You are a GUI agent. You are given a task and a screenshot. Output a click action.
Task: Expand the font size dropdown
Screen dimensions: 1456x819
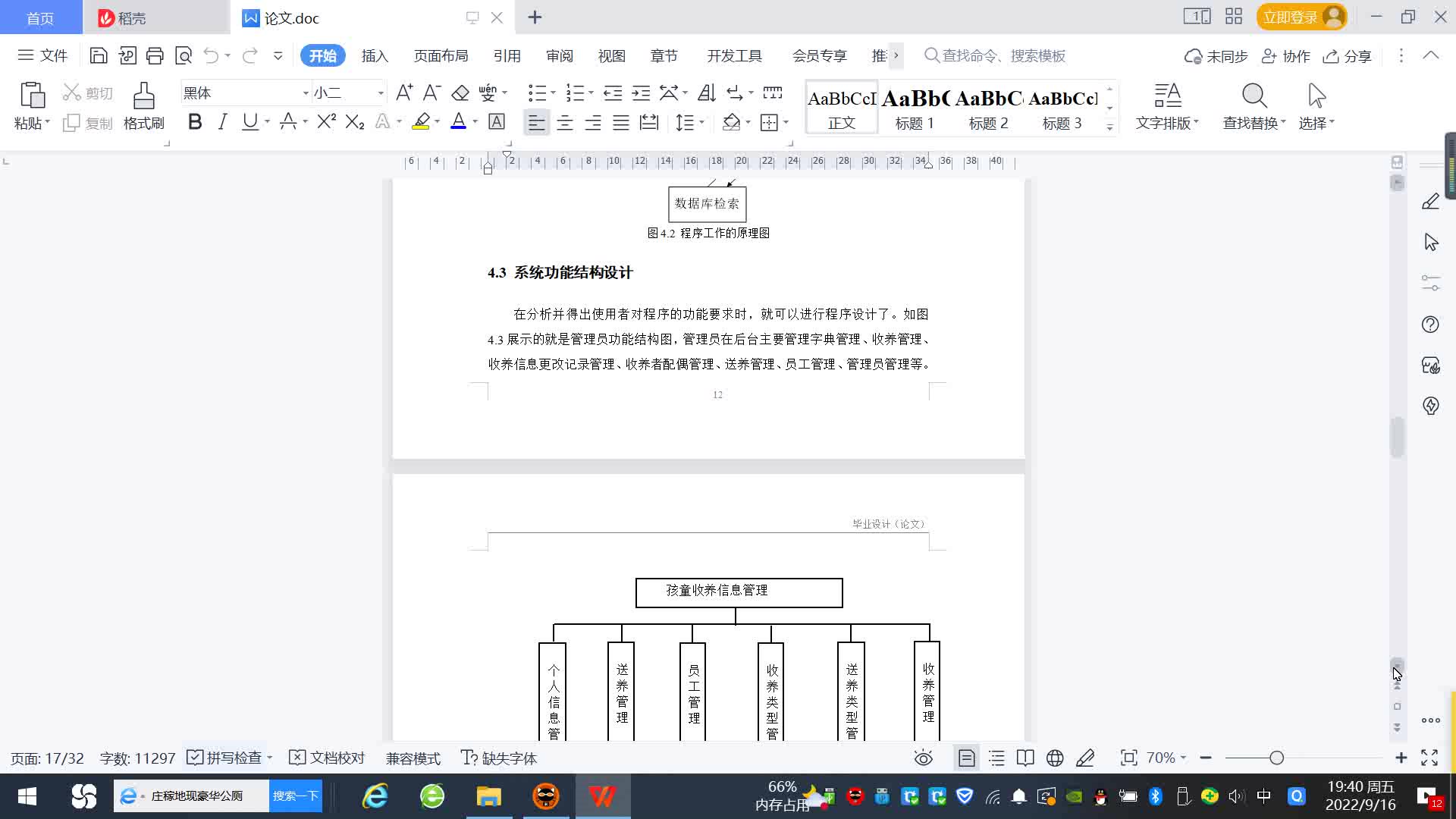click(381, 93)
